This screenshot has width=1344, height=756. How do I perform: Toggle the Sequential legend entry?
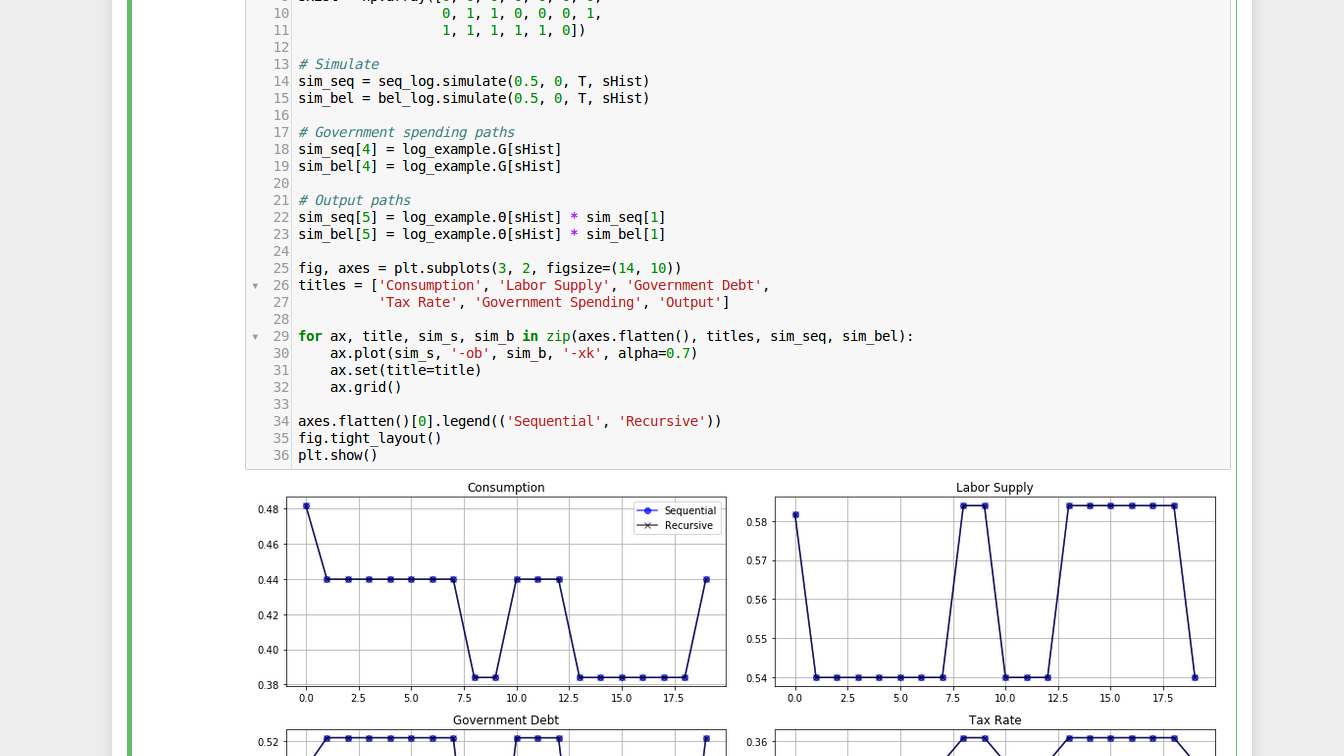tap(689, 510)
